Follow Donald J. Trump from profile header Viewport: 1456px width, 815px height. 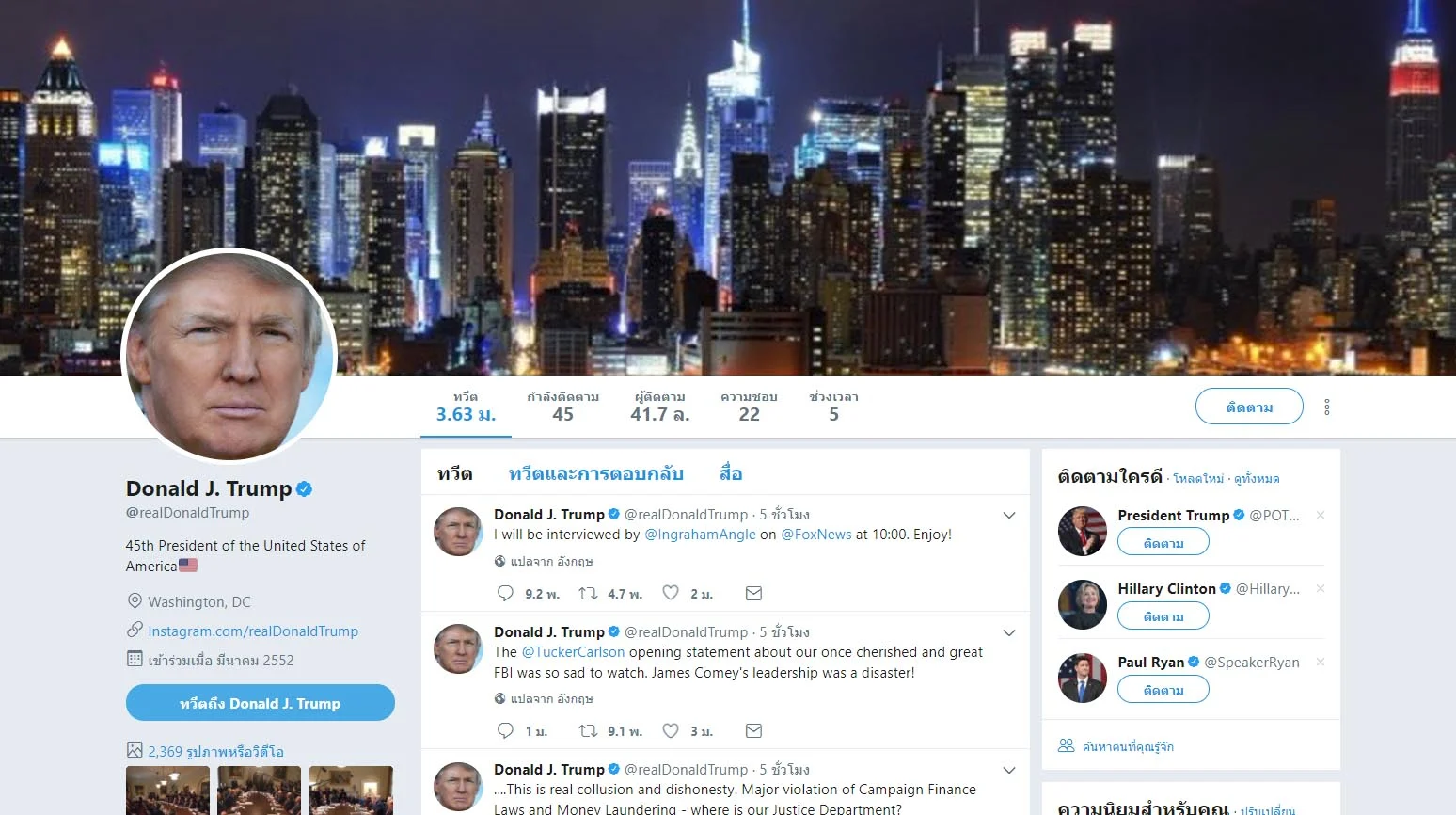1249,407
